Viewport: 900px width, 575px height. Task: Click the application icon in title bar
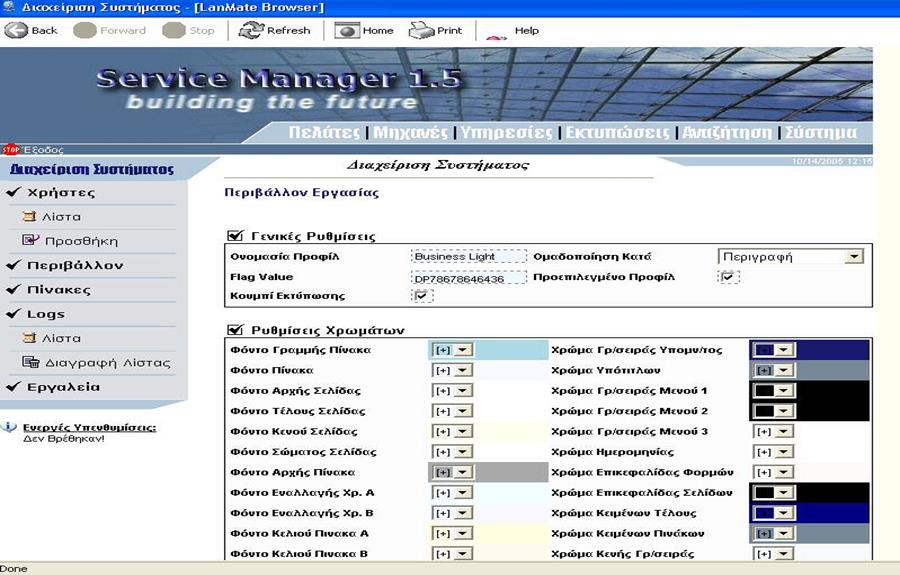pos(8,7)
